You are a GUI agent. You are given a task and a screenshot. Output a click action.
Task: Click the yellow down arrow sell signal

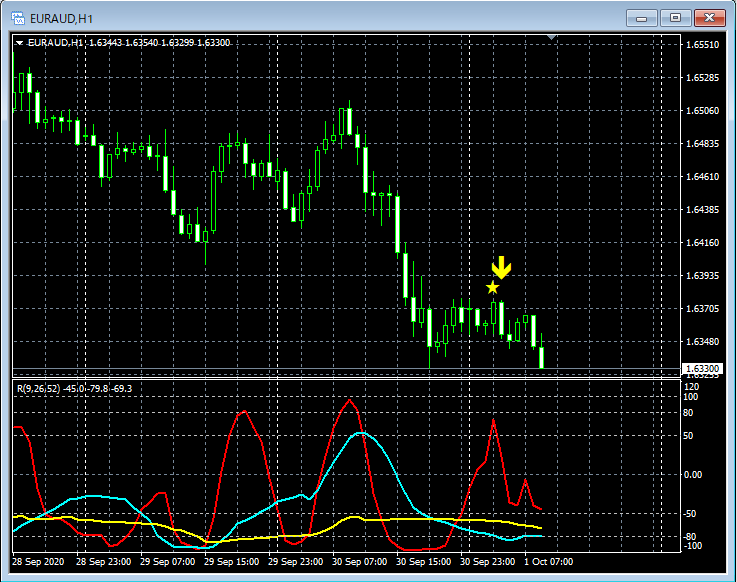pos(502,267)
